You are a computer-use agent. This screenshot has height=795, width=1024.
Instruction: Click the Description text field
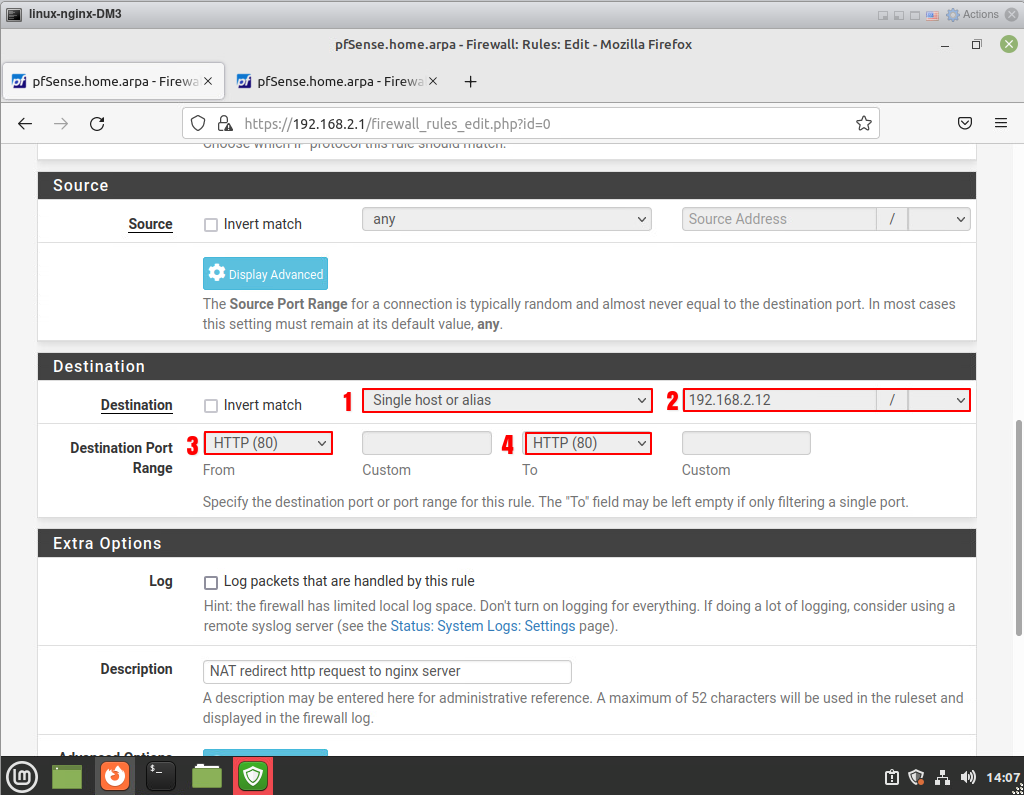387,671
